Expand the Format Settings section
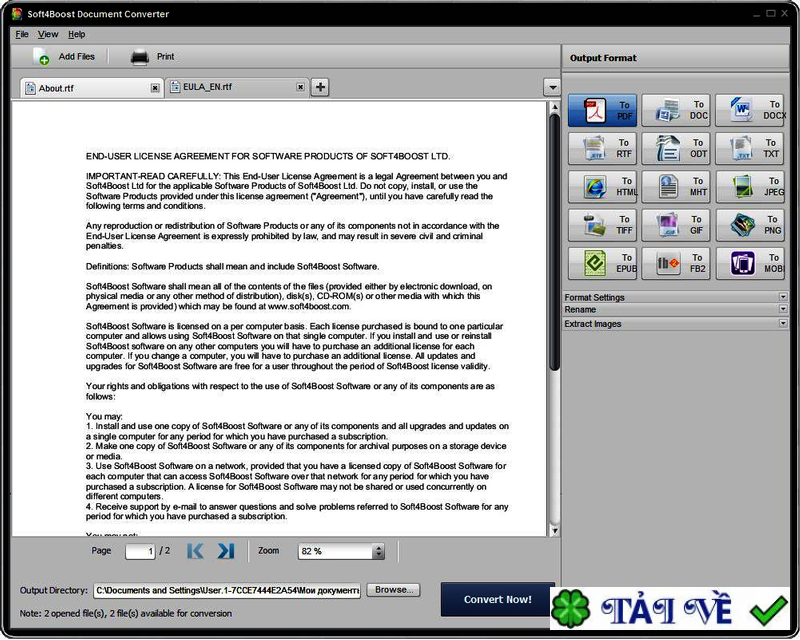The height and width of the screenshot is (640, 800). (675, 297)
